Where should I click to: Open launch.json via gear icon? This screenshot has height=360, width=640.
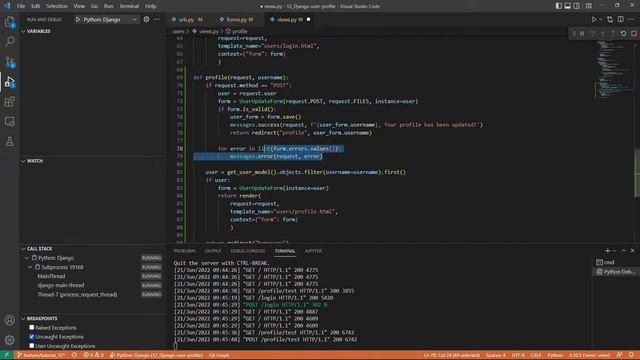(146, 19)
